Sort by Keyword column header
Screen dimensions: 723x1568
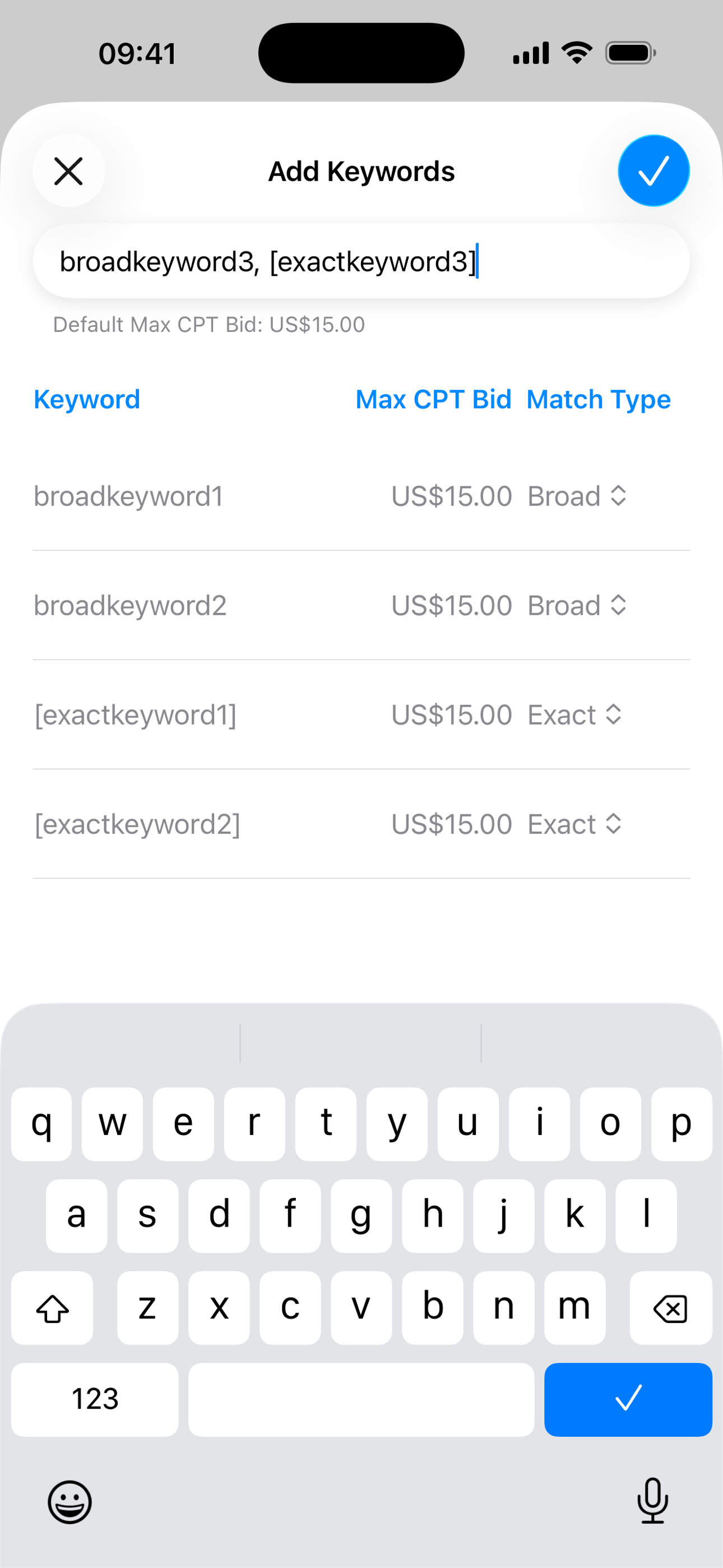click(x=87, y=400)
